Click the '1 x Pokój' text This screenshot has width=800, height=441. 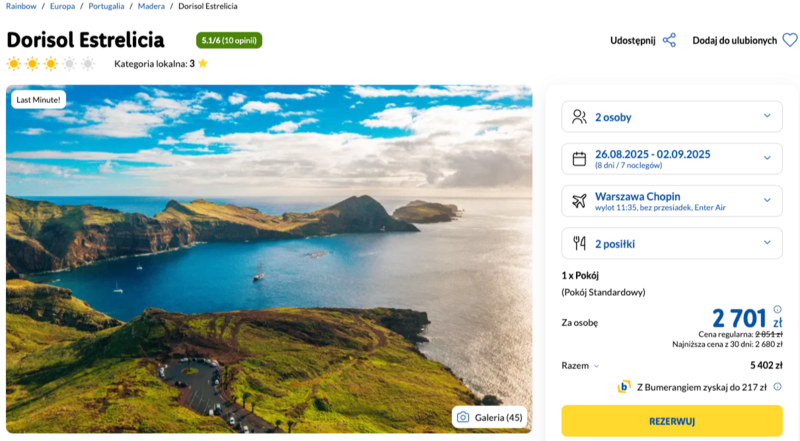(580, 276)
